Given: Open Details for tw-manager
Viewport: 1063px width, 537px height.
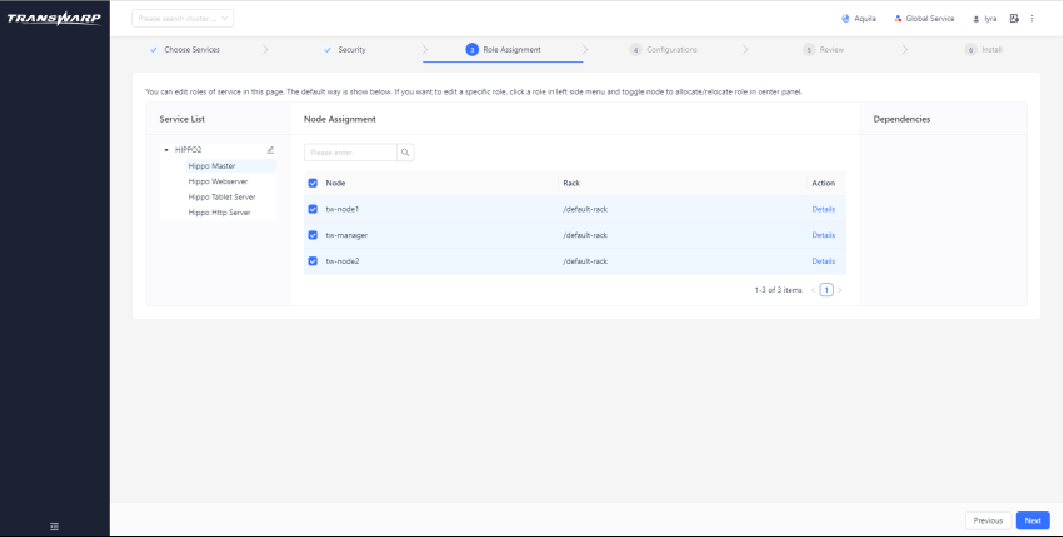Looking at the screenshot, I should [824, 235].
